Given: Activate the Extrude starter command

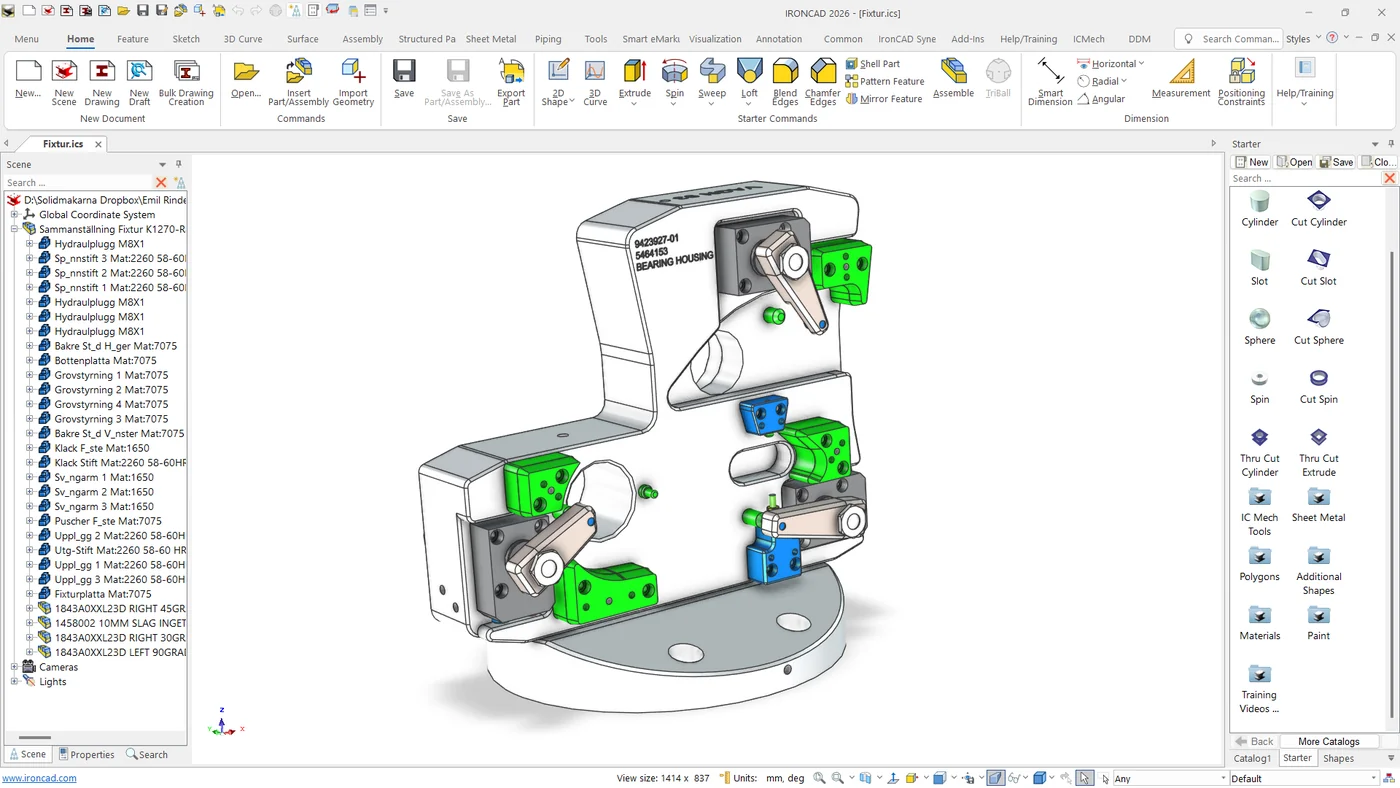Looking at the screenshot, I should point(634,82).
